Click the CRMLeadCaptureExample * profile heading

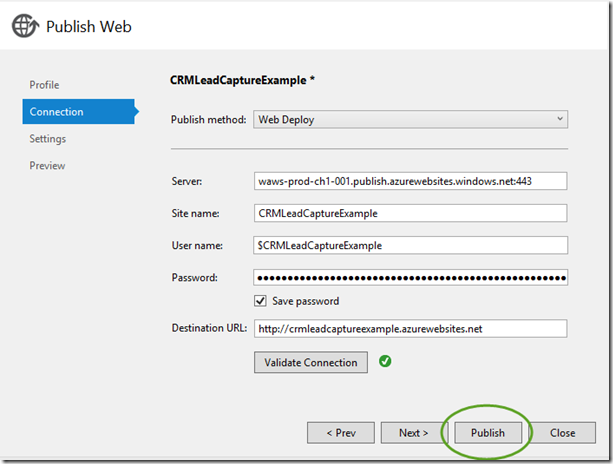[x=242, y=80]
